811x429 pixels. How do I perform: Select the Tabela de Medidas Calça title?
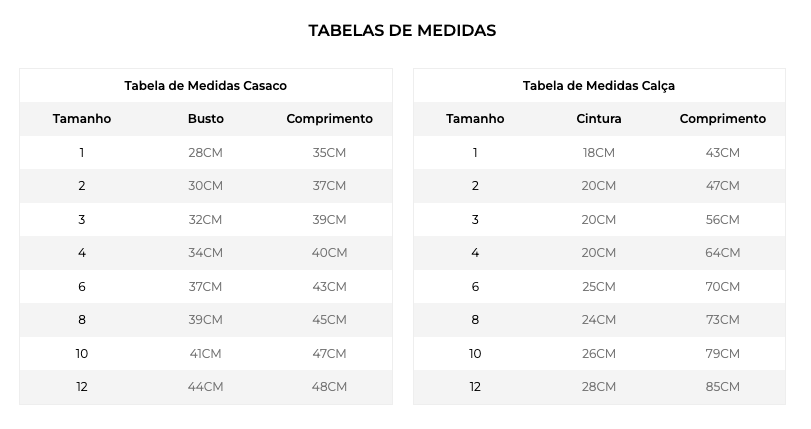click(x=598, y=86)
